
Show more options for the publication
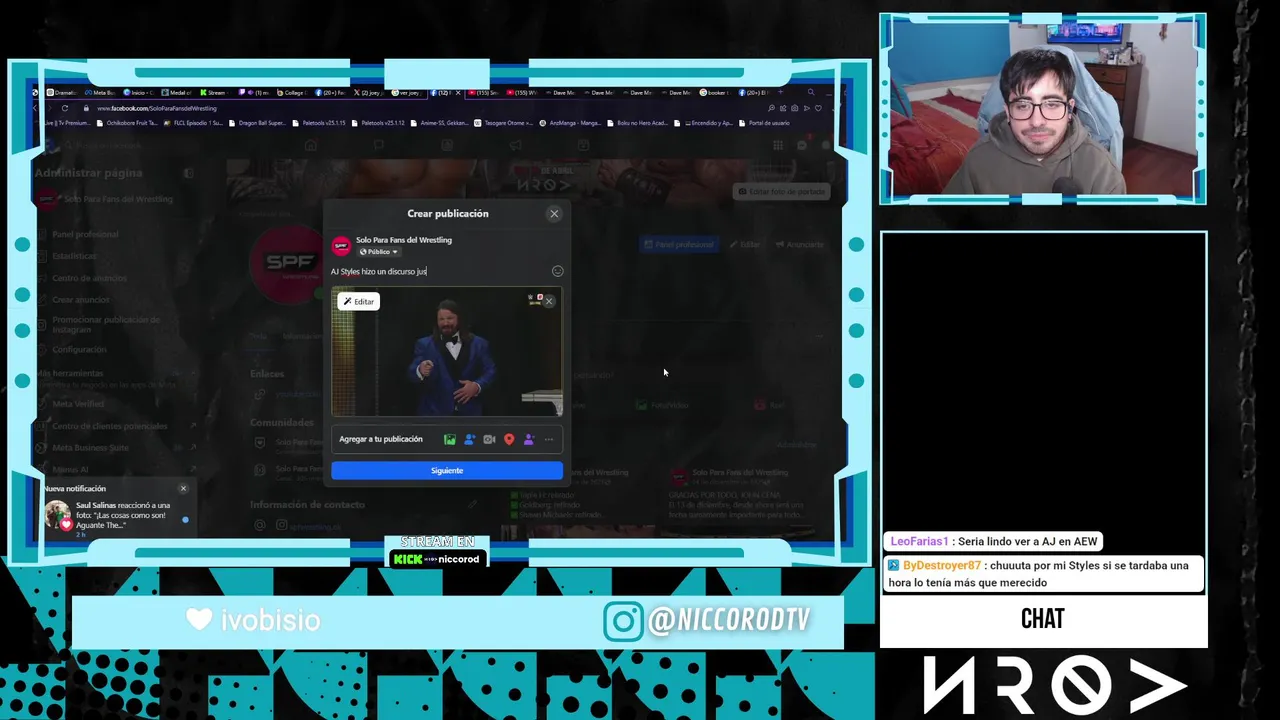[548, 439]
